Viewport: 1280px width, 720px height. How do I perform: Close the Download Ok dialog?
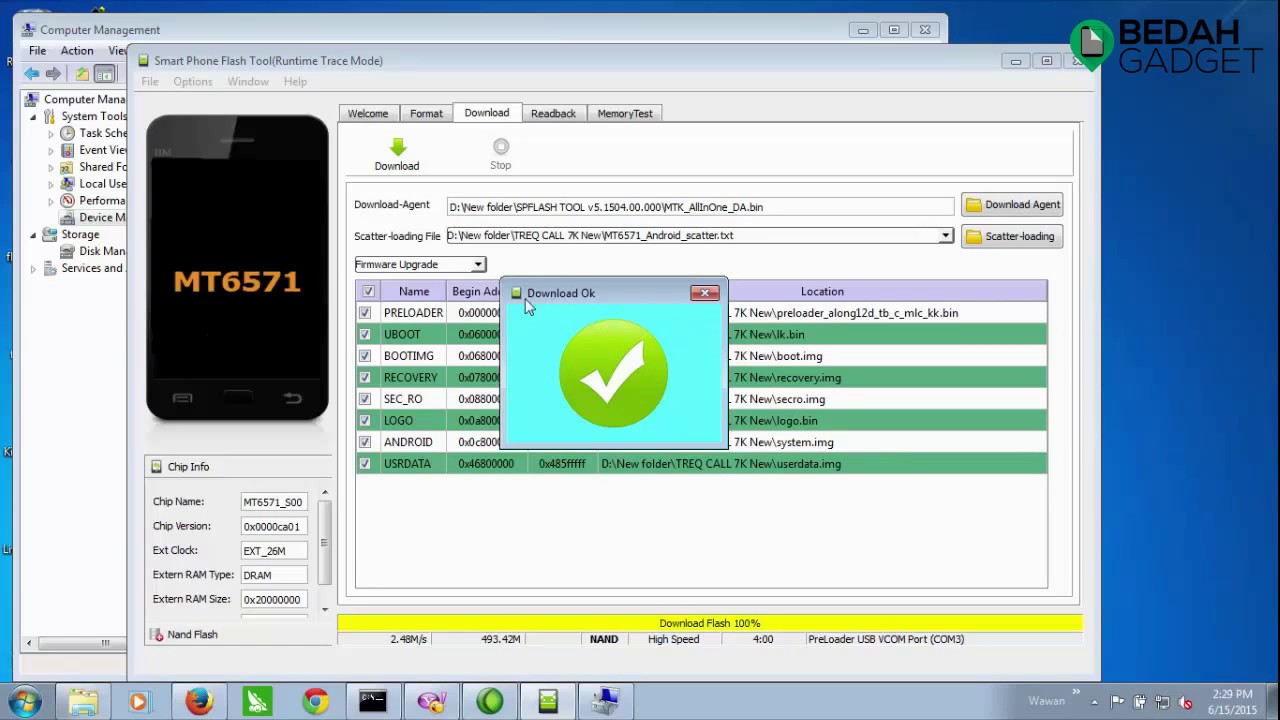(704, 293)
